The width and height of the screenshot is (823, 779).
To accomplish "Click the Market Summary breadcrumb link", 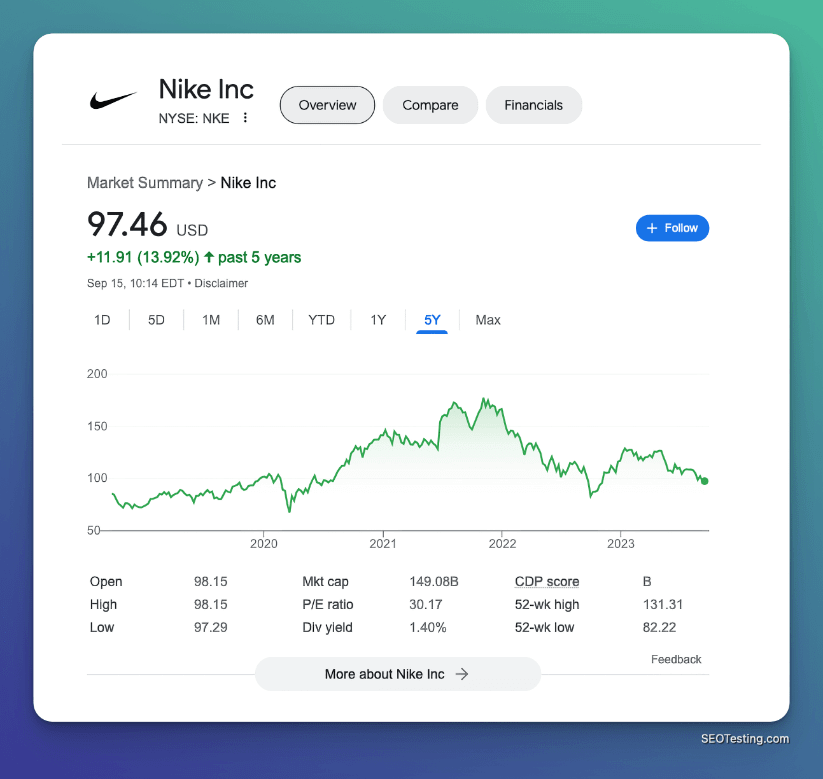I will coord(144,183).
